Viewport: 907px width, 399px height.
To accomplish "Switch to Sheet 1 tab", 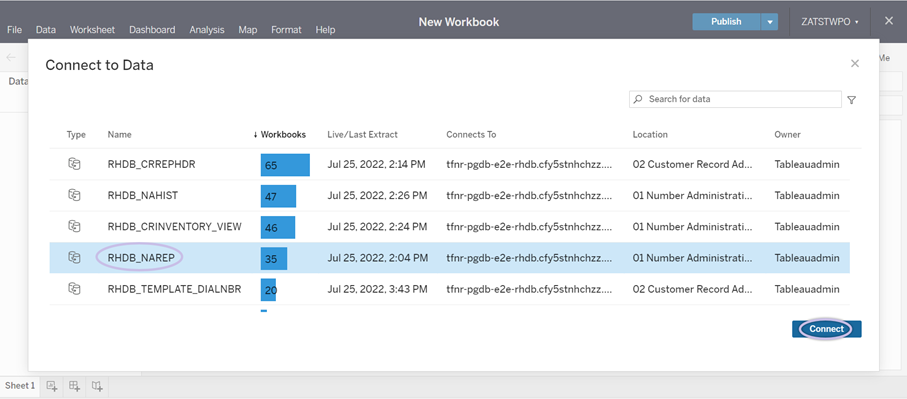I will (x=20, y=386).
